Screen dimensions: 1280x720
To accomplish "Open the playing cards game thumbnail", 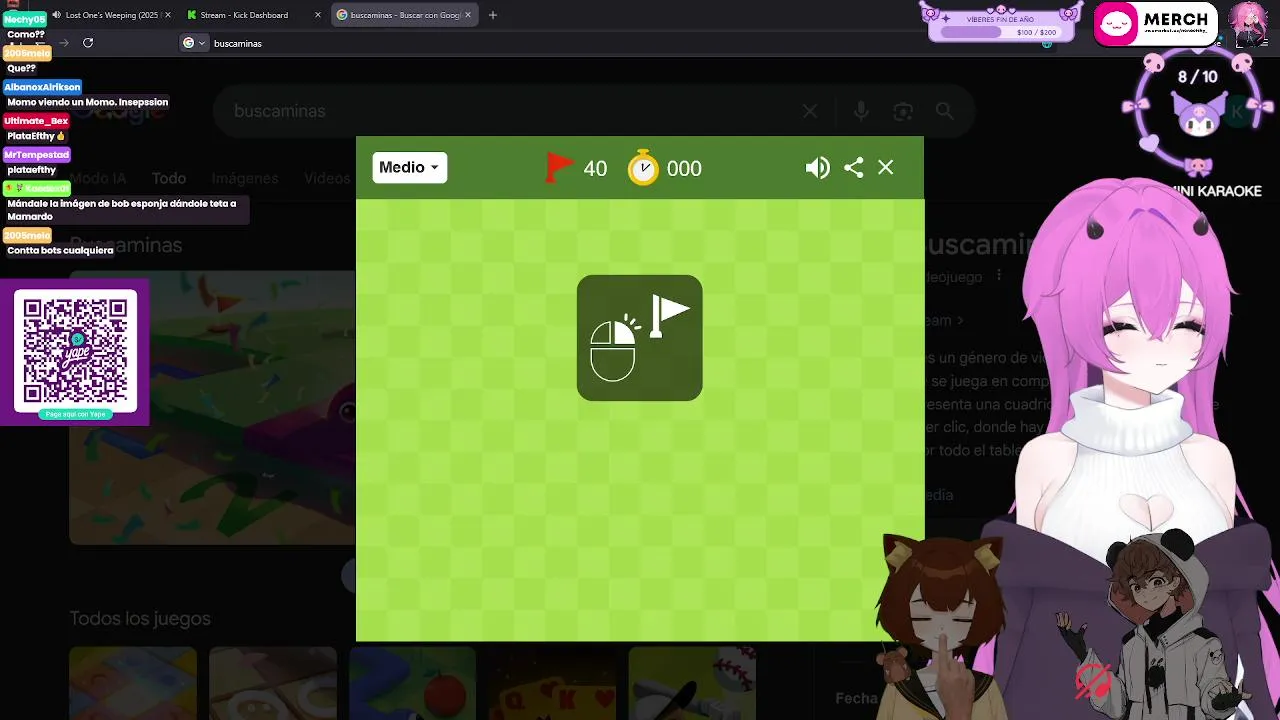I will point(552,684).
